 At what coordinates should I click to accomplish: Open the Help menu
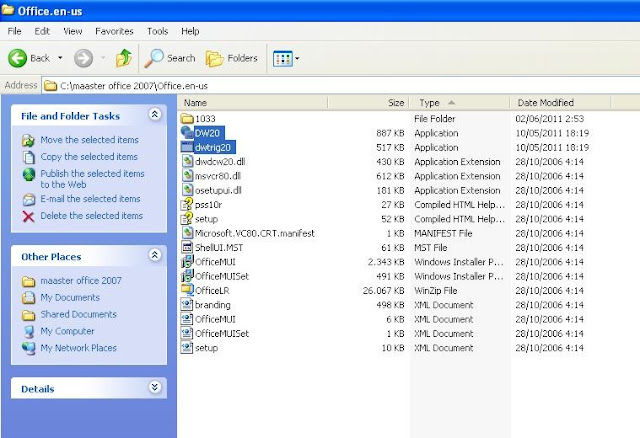190,31
